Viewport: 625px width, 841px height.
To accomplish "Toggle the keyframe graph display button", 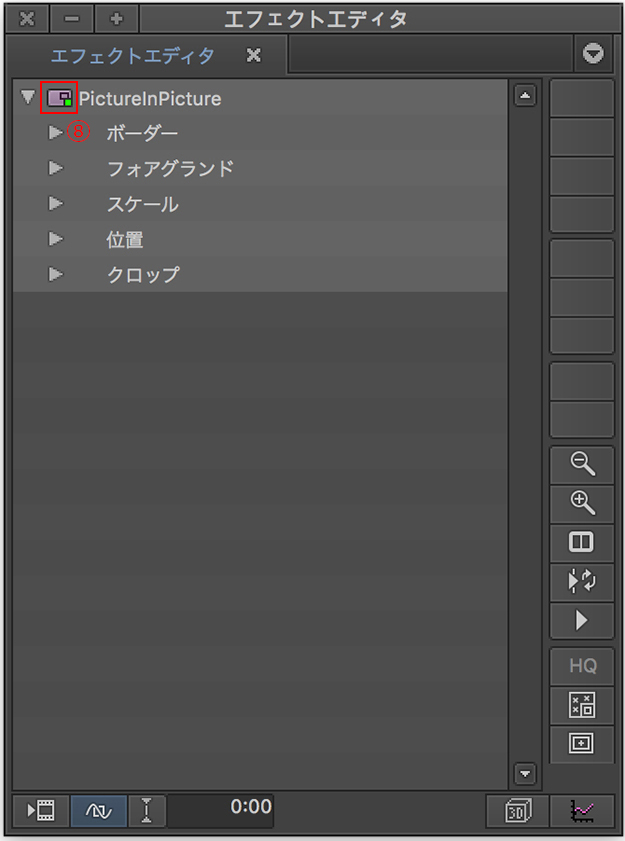I will [581, 810].
